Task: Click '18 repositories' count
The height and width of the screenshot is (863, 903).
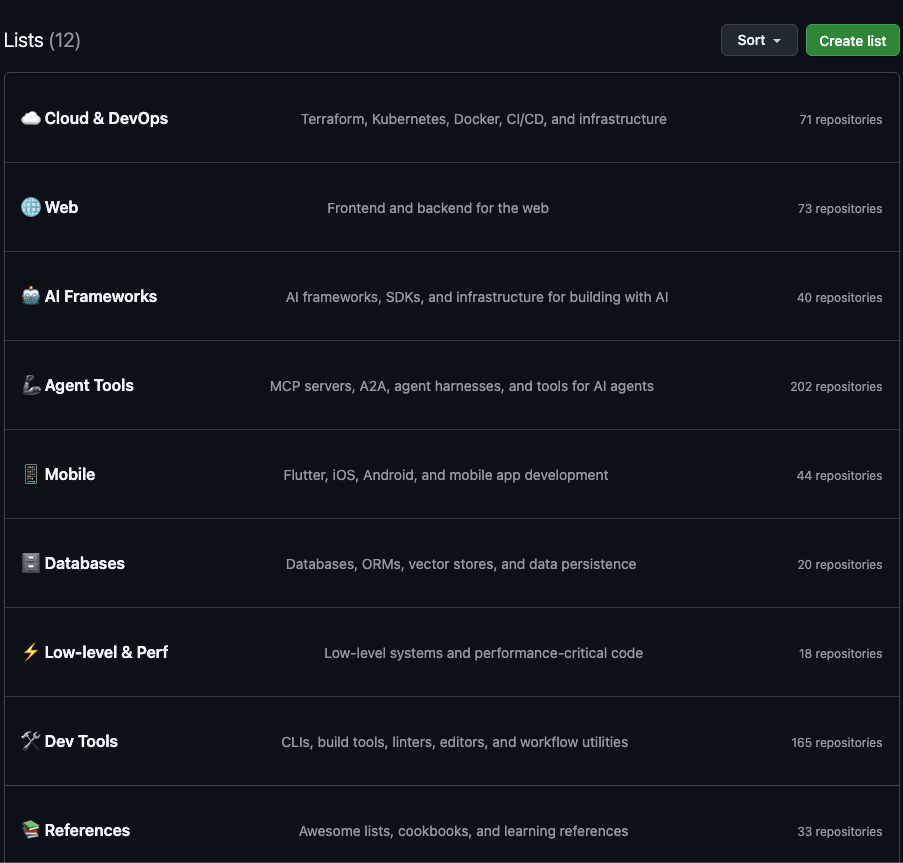Action: pos(840,653)
